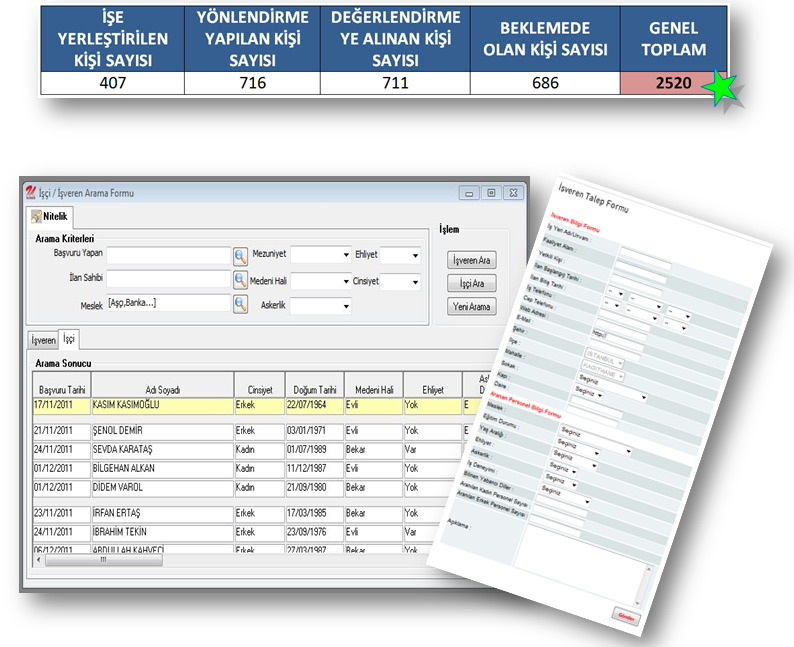Click search icon beside Başvuru Yapan field

(x=241, y=257)
